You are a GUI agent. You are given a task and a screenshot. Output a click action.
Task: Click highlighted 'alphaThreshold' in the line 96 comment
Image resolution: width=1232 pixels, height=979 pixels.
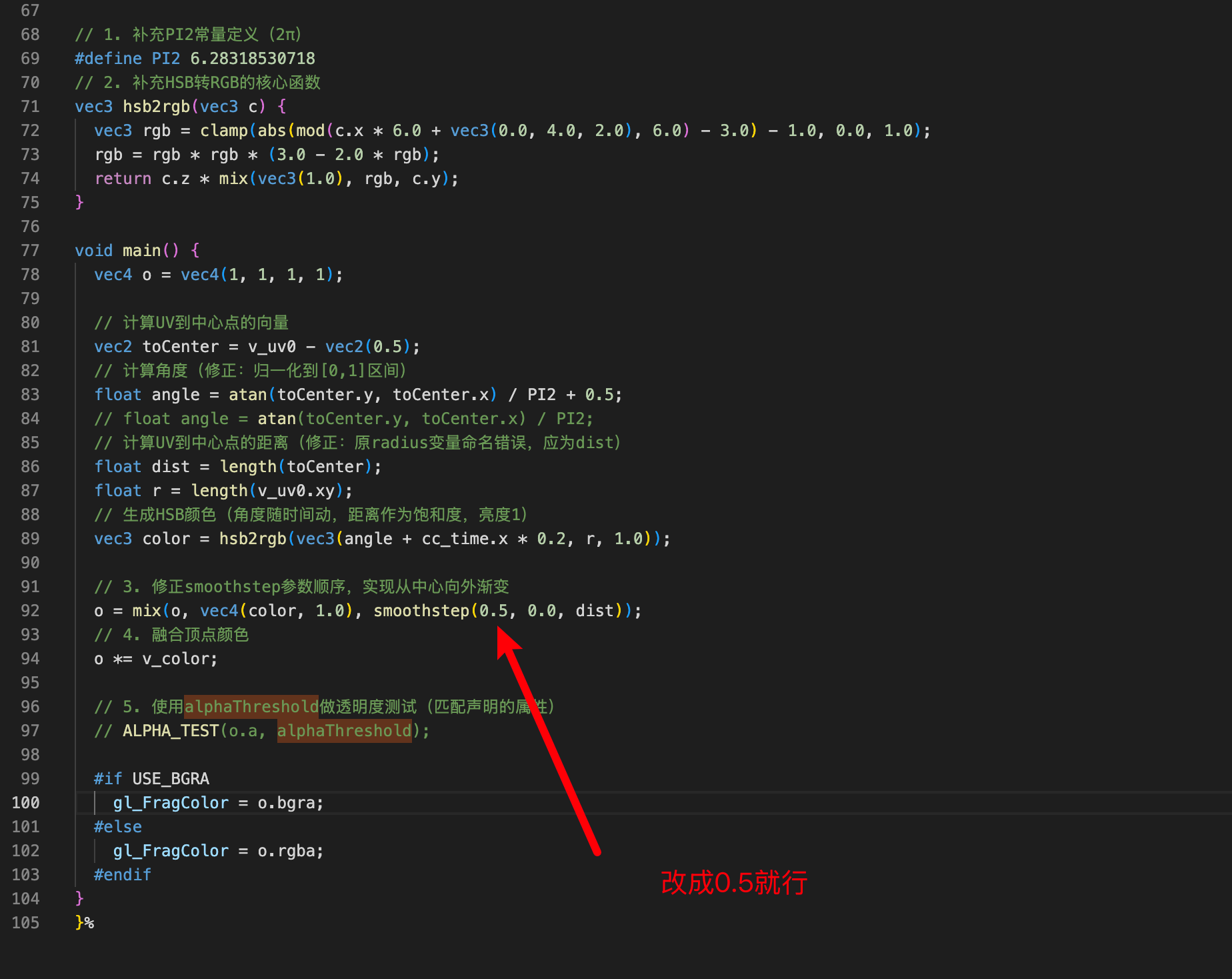(x=251, y=706)
